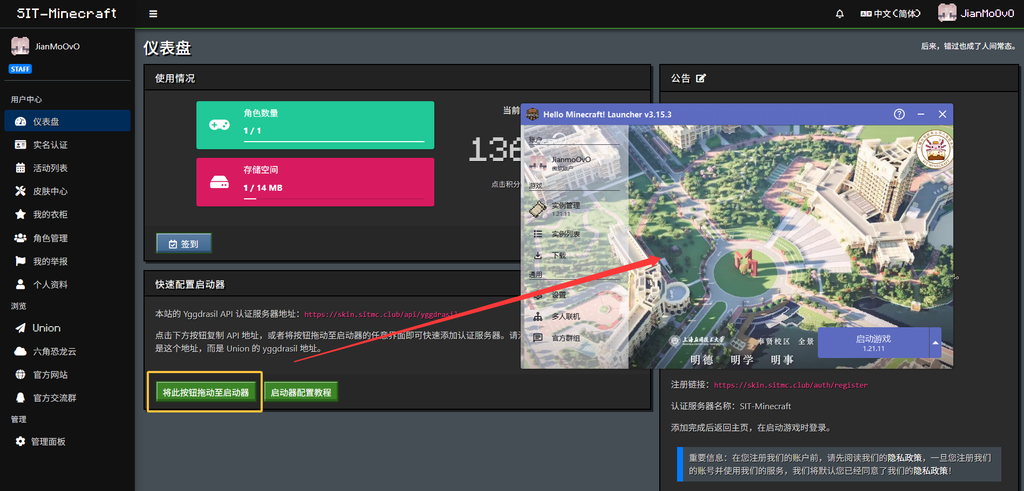The width and height of the screenshot is (1024, 491).
Task: Expand version arrow beside 启动游戏 button
Action: 935,343
